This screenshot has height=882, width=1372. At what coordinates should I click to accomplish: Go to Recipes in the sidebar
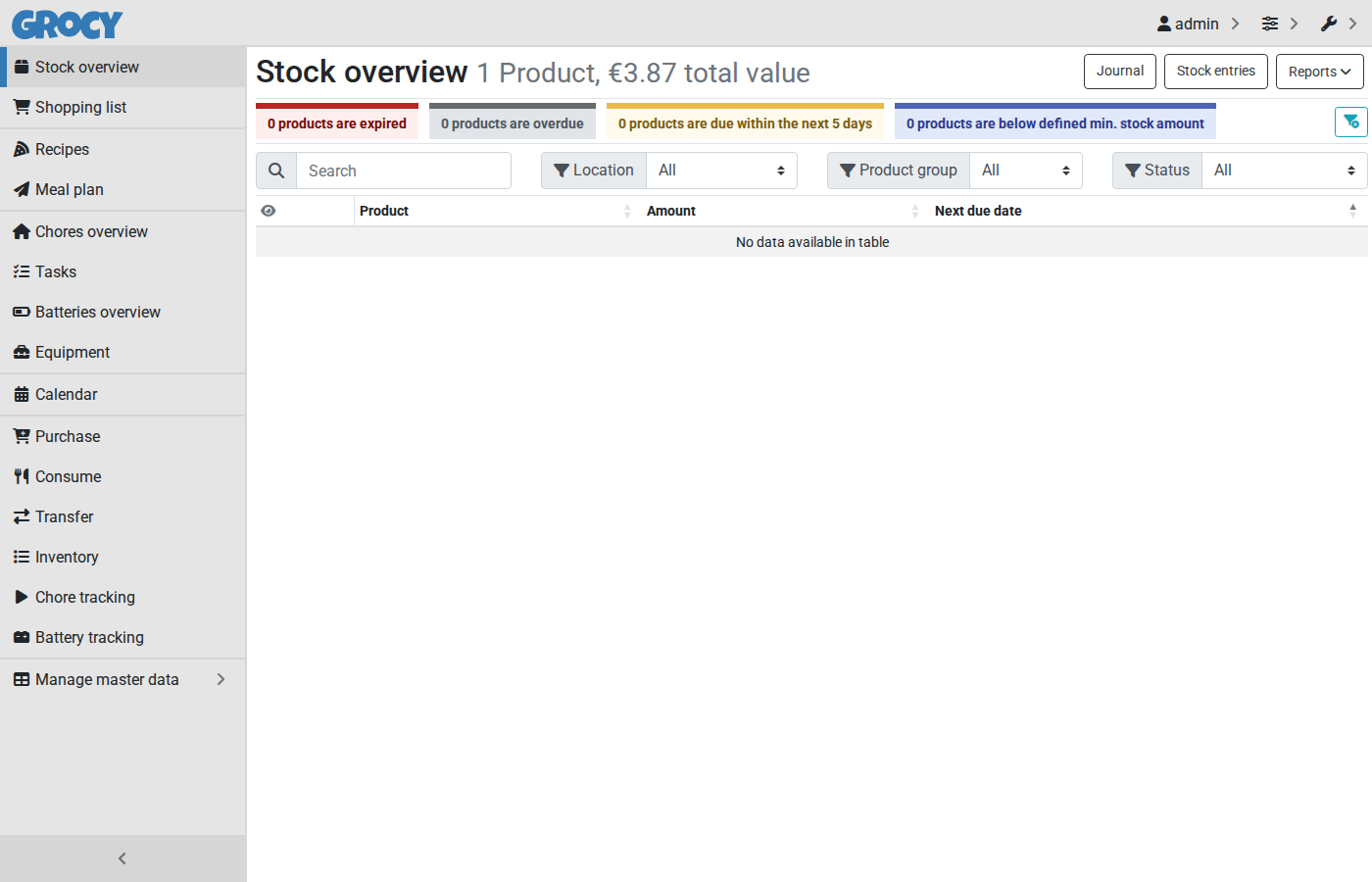pyautogui.click(x=122, y=149)
